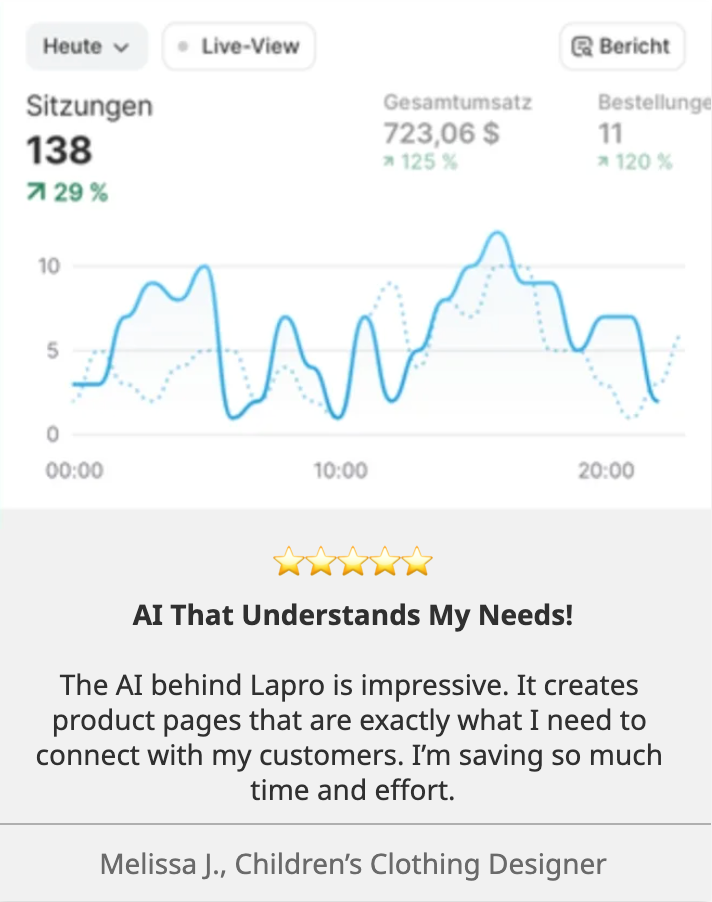This screenshot has height=902, width=712.
Task: Click the Bestellungen 120 % trend arrow
Action: [x=603, y=162]
